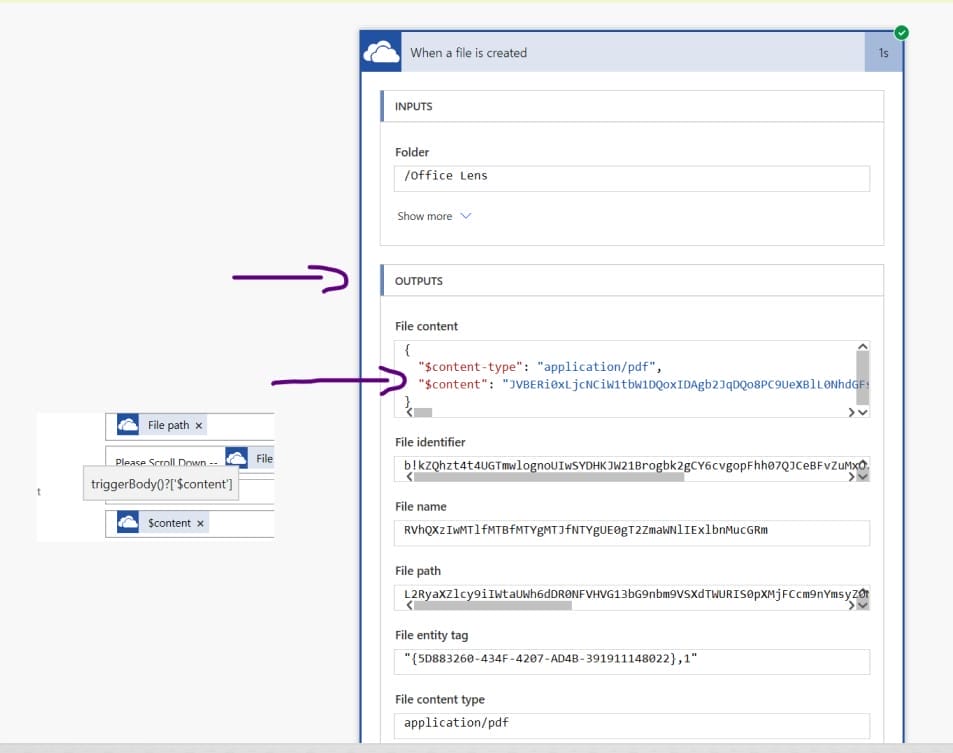
Task: Click the green success checkmark on the trigger
Action: [899, 32]
